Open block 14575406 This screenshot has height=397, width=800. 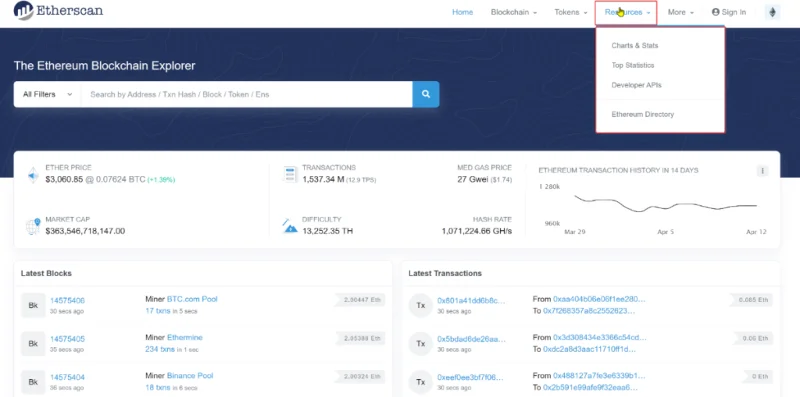tap(67, 301)
